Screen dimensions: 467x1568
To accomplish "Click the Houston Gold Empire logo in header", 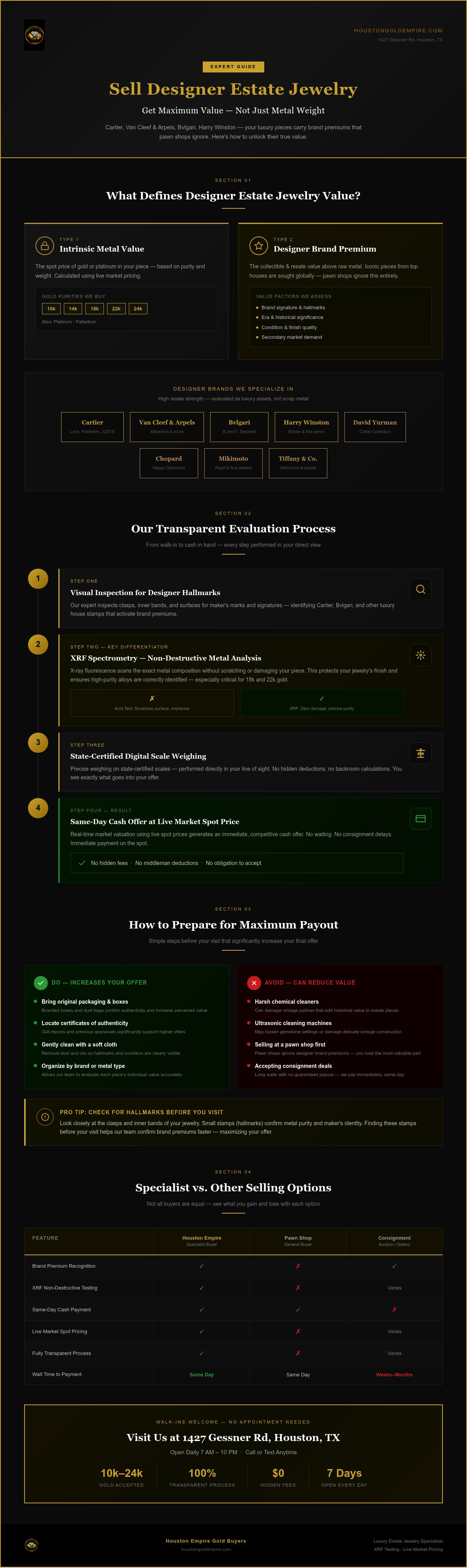I will pyautogui.click(x=34, y=35).
